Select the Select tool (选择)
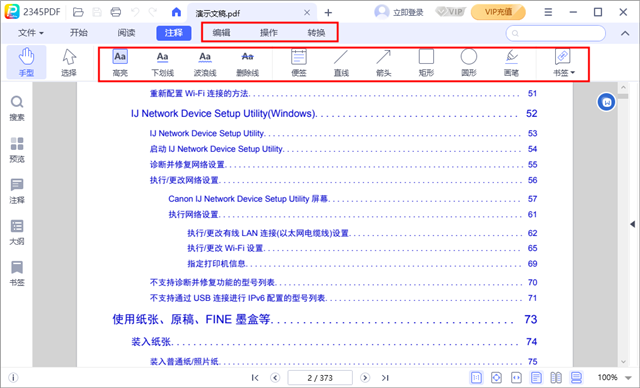 (x=69, y=62)
